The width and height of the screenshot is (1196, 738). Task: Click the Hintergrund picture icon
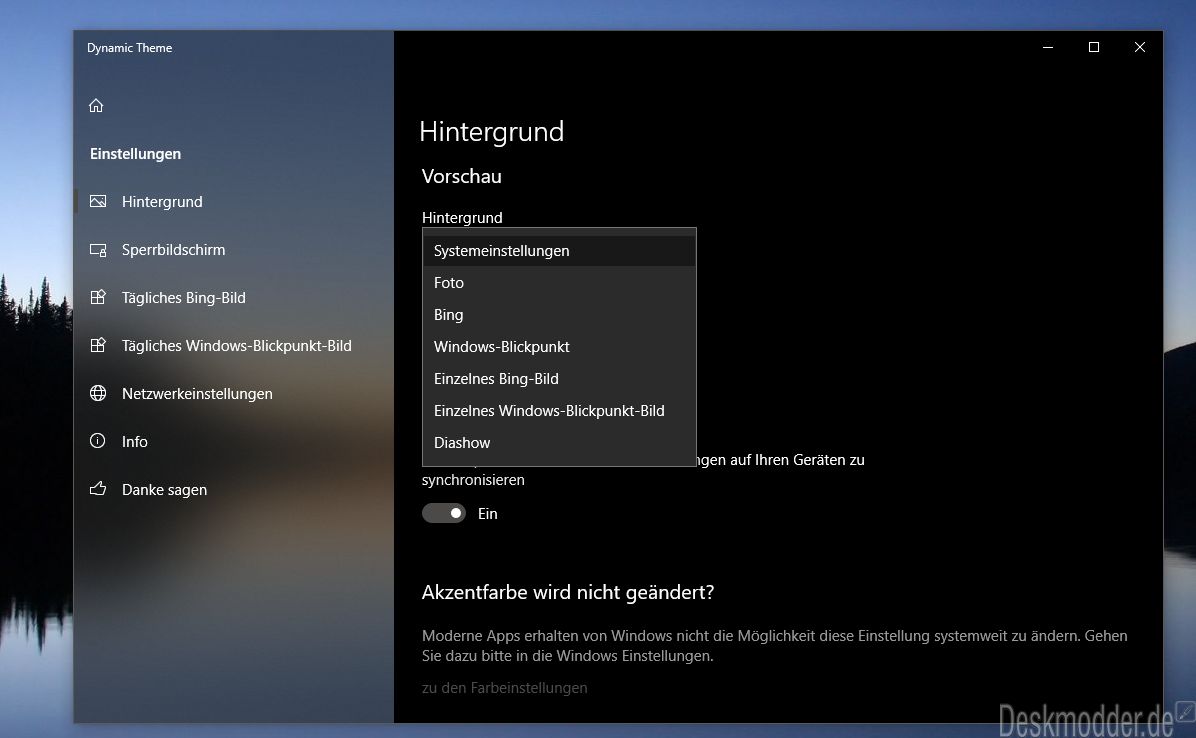[98, 201]
